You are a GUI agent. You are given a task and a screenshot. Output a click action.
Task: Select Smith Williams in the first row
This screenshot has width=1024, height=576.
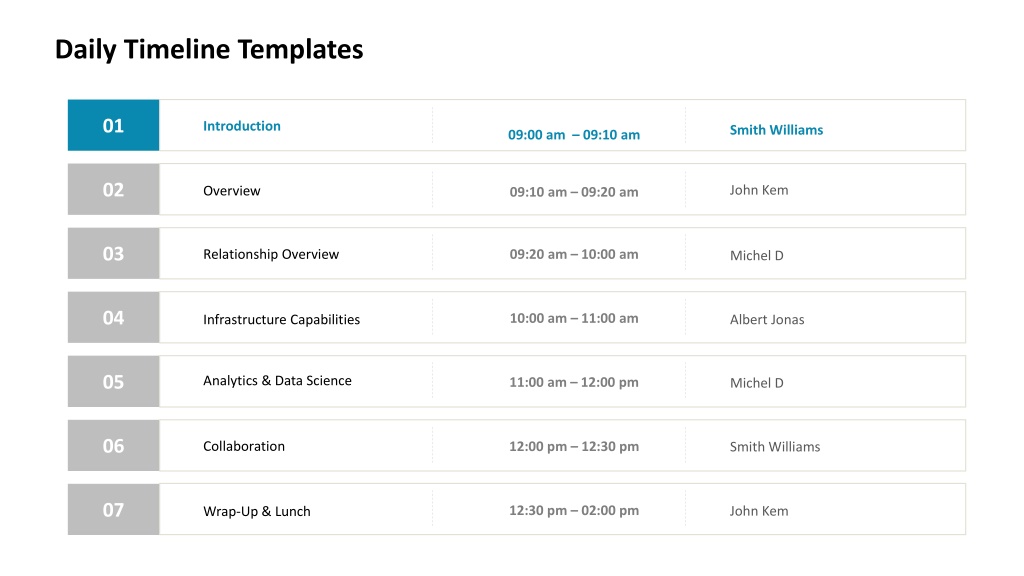click(776, 130)
